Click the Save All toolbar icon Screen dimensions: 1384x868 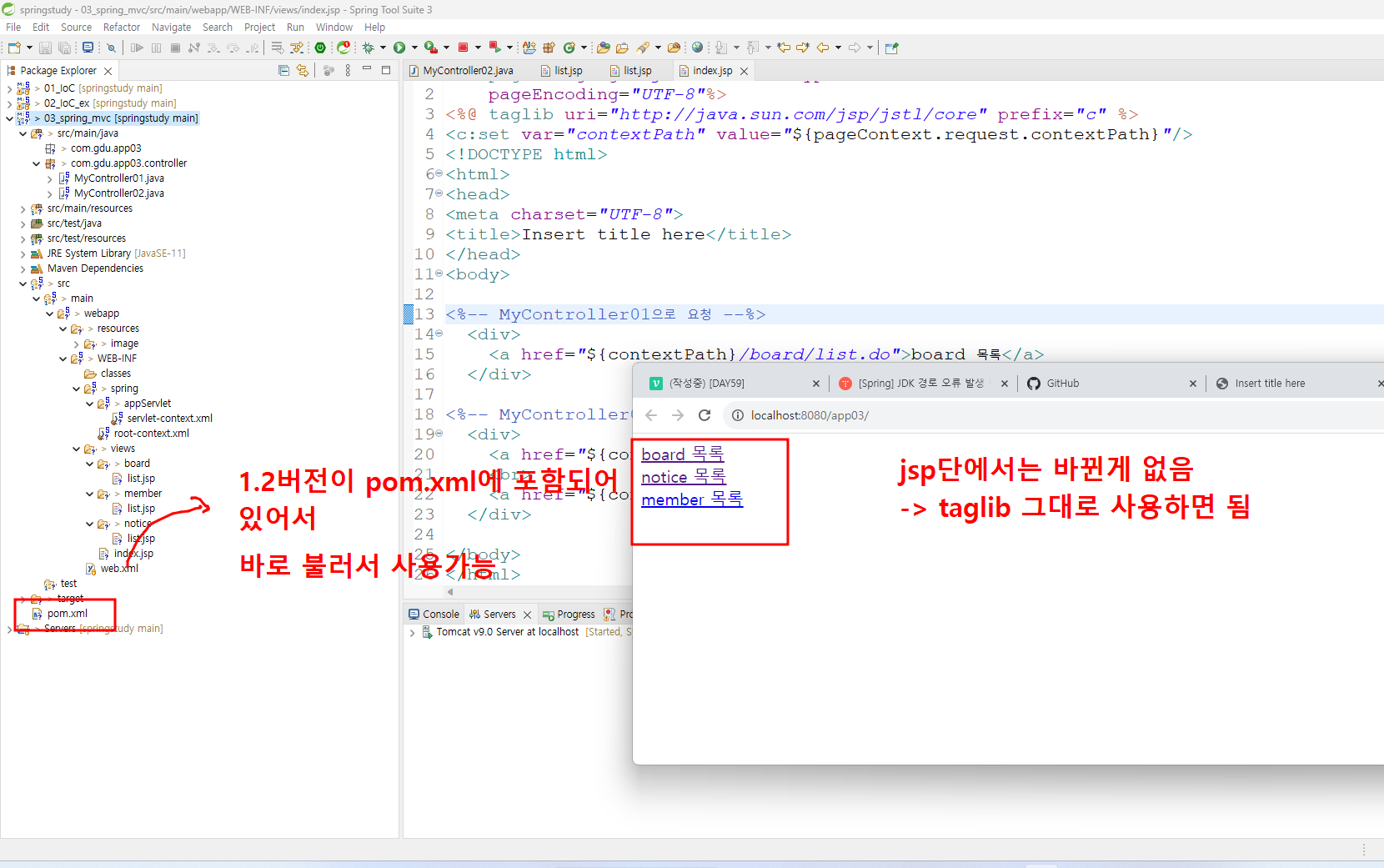tap(64, 48)
